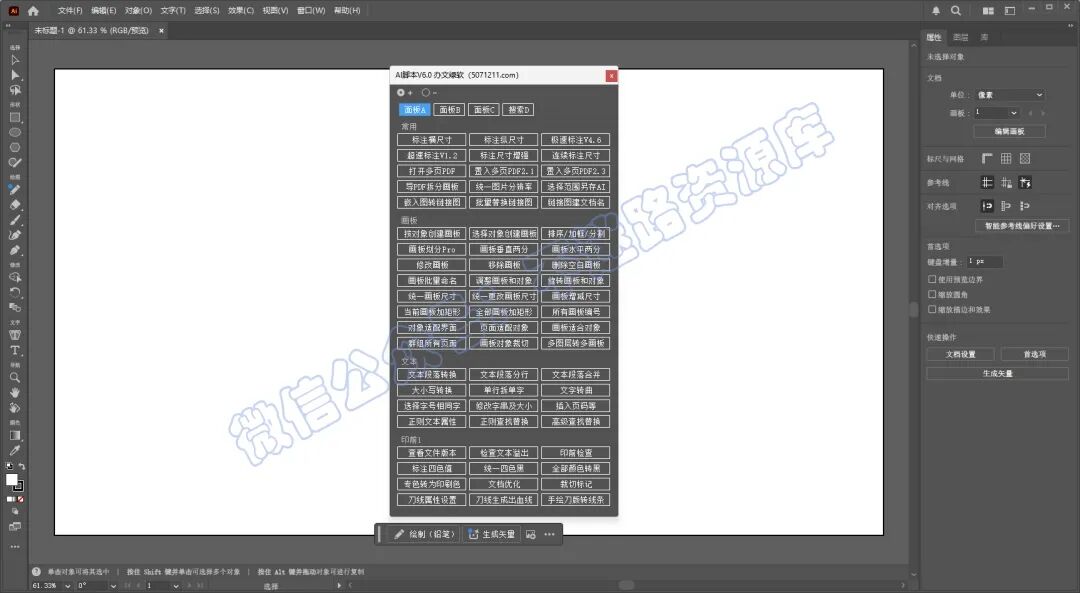Toggle the grid icon in Properties panel

1006,158
